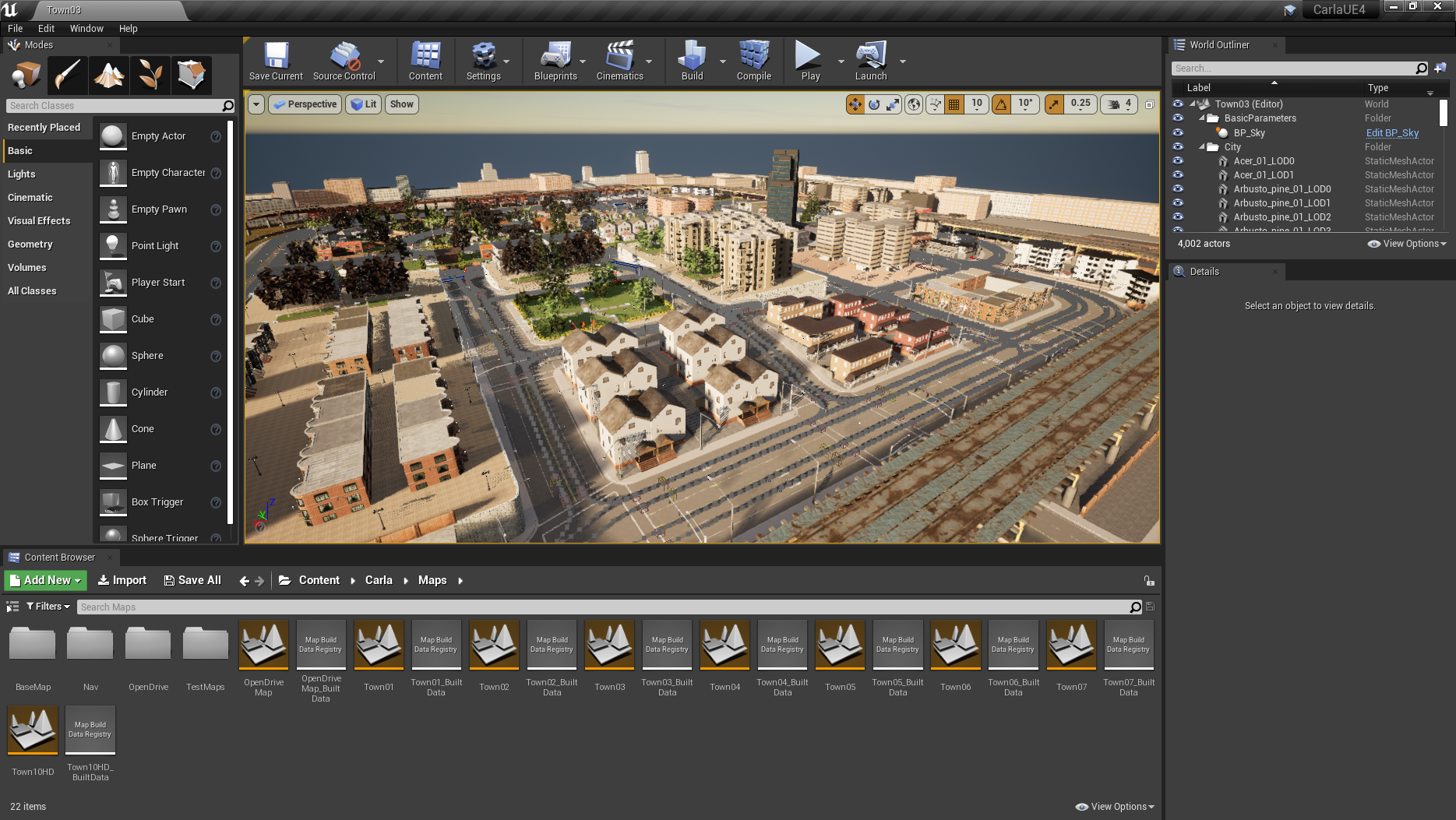
Task: Toggle visibility of Acer_01_LOD1
Action: (x=1178, y=174)
